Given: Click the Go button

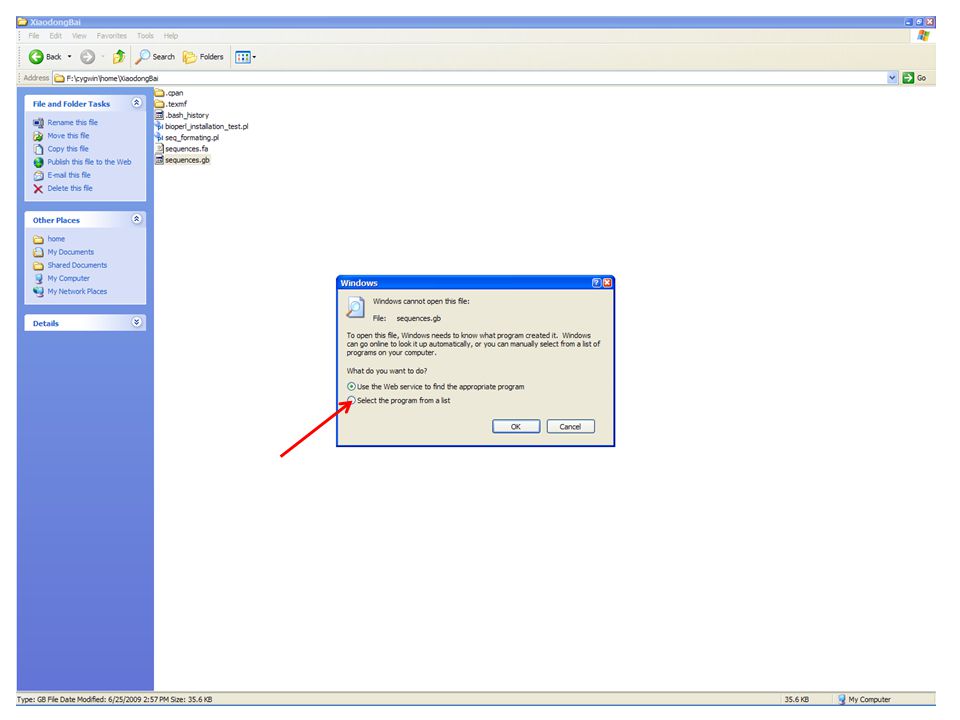Looking at the screenshot, I should [x=915, y=78].
